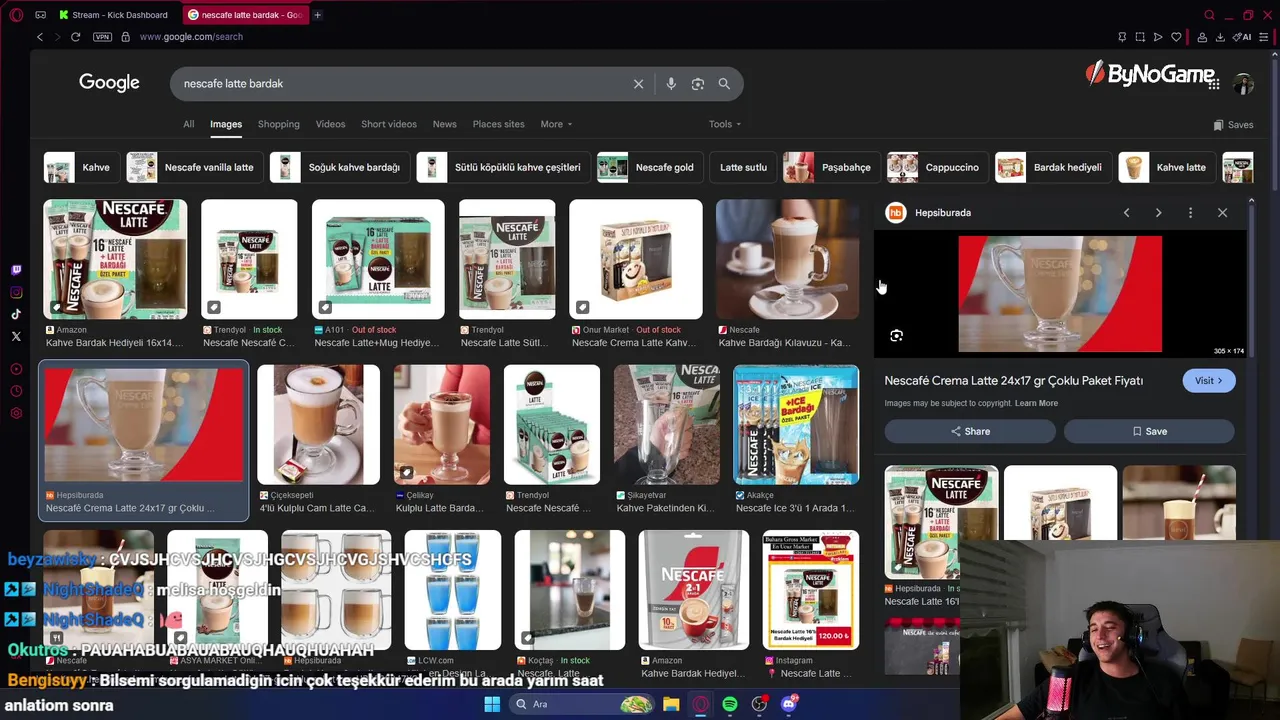1280x720 pixels.
Task: Open the Google account profile avatar
Action: click(1243, 85)
